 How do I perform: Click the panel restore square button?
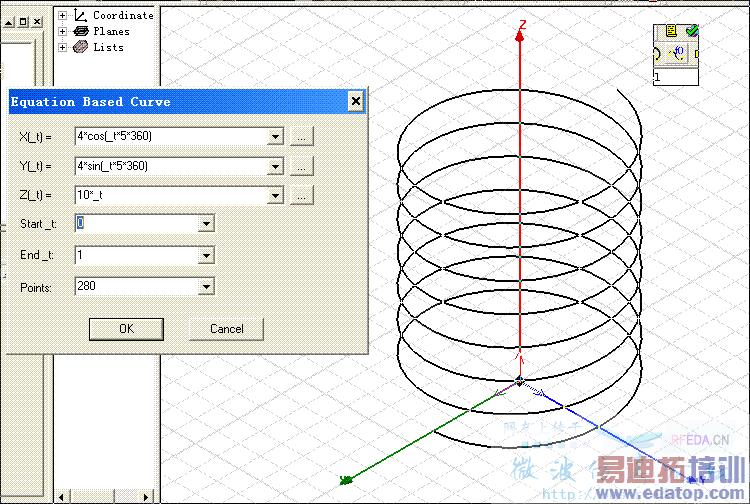[x=23, y=22]
